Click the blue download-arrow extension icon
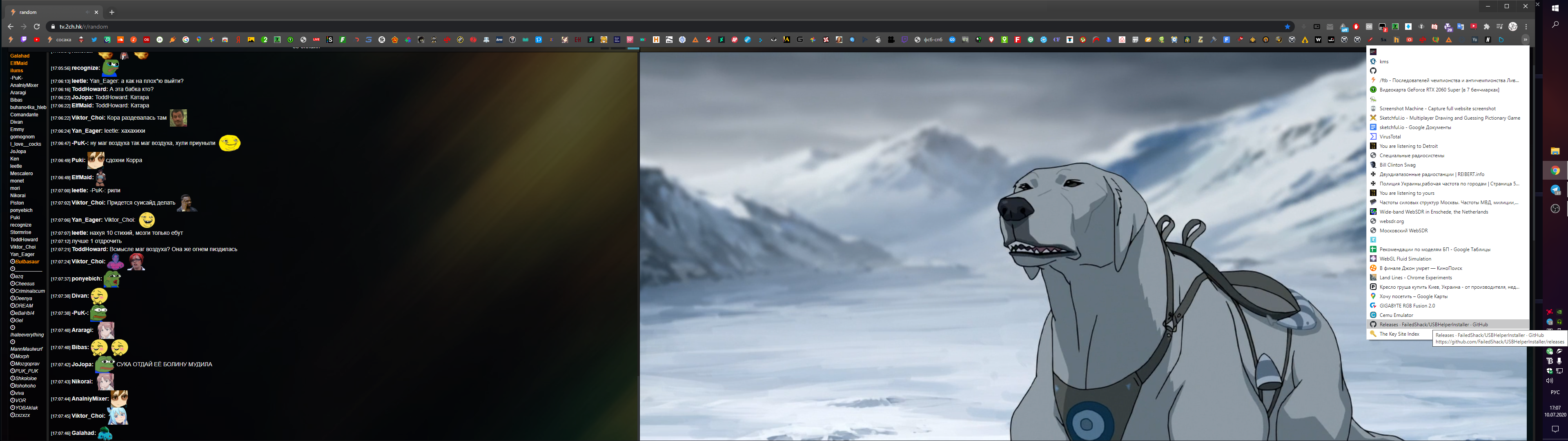 pos(1408,27)
